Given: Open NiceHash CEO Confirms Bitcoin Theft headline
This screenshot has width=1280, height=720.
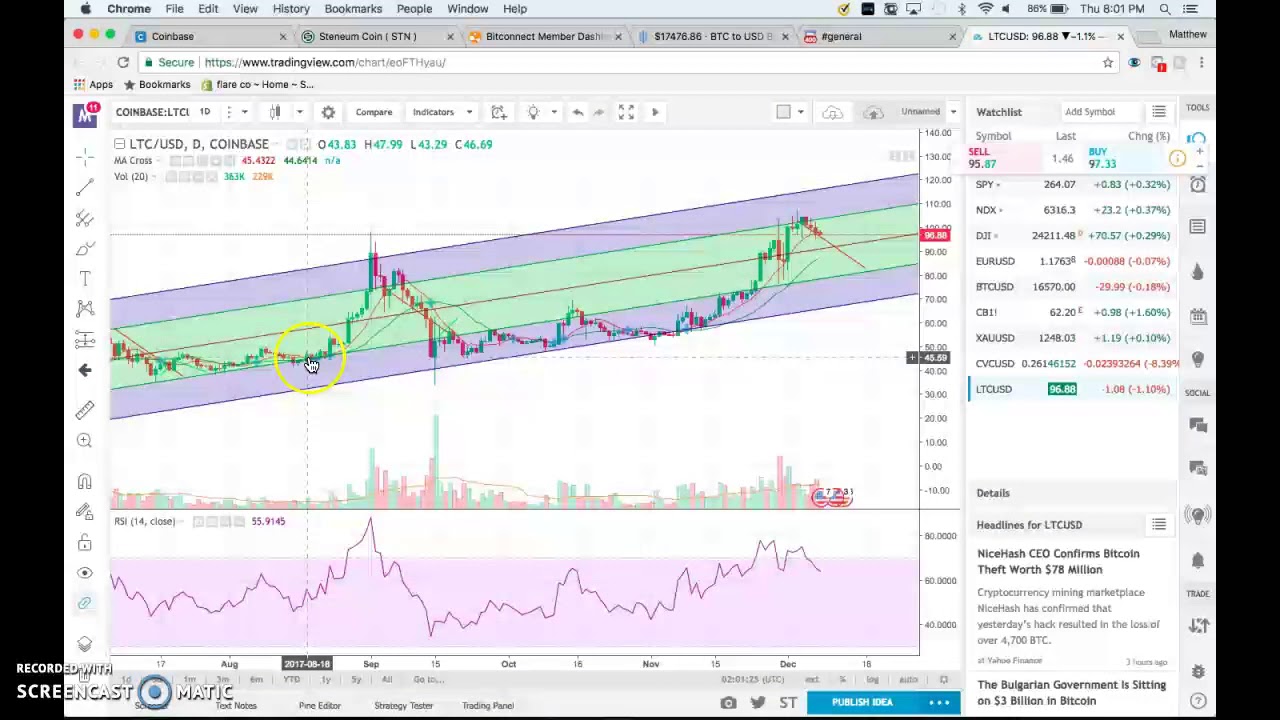Looking at the screenshot, I should point(1058,562).
